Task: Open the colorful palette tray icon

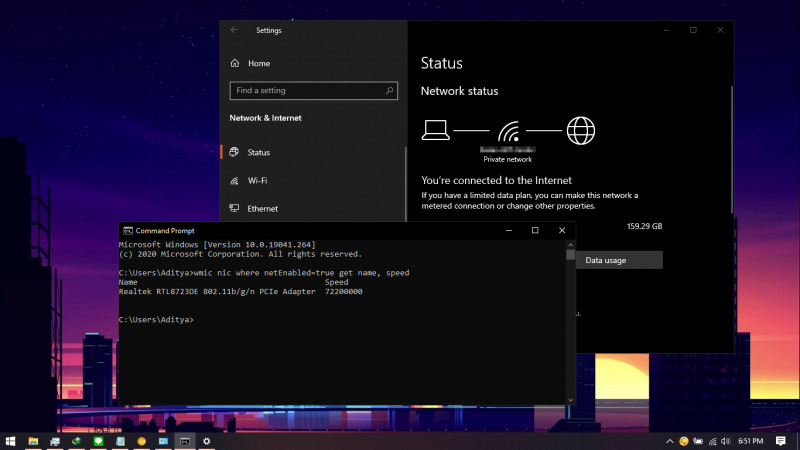Action: pos(684,441)
